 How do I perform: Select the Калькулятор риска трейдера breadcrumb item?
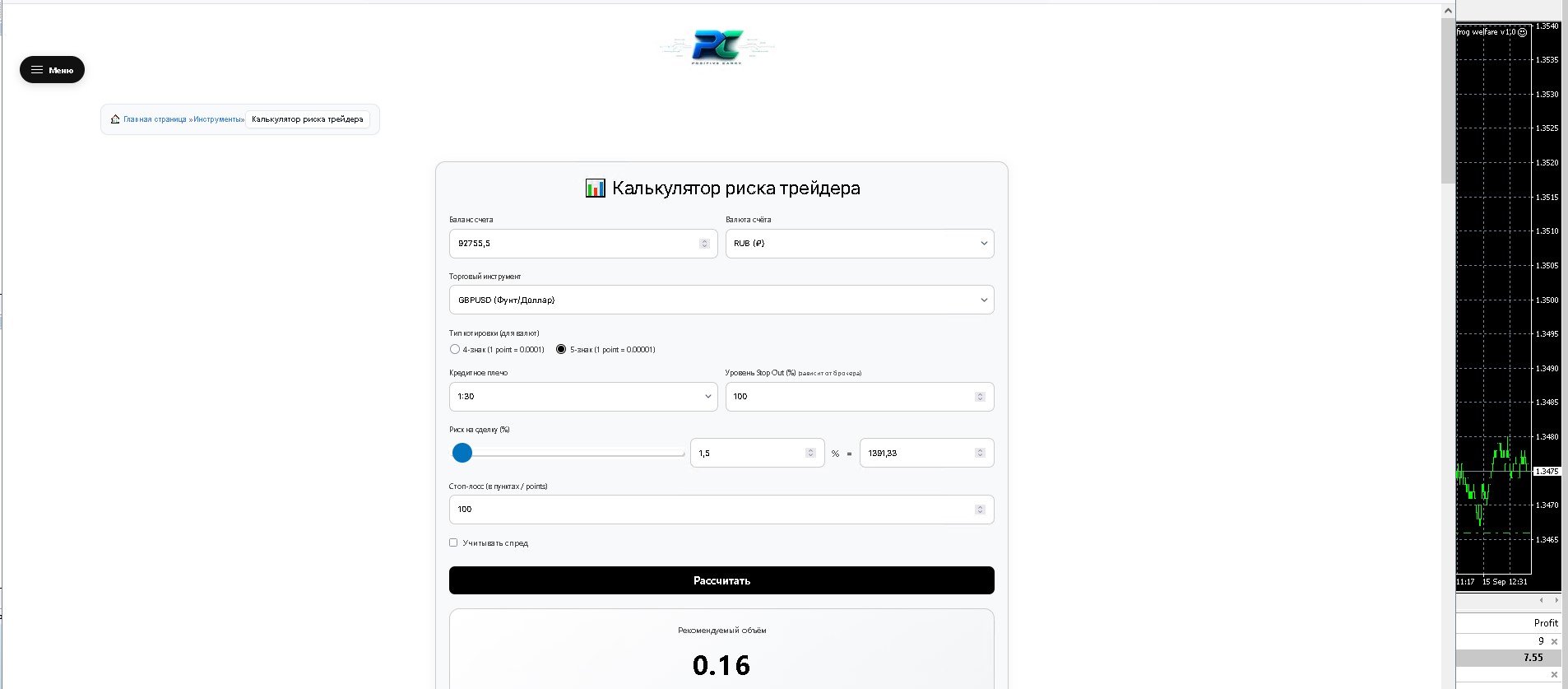click(307, 119)
